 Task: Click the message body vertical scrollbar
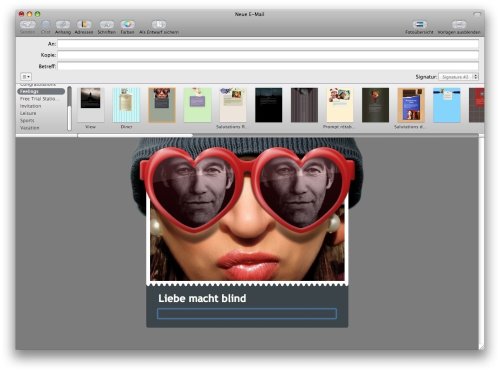[x=481, y=242]
